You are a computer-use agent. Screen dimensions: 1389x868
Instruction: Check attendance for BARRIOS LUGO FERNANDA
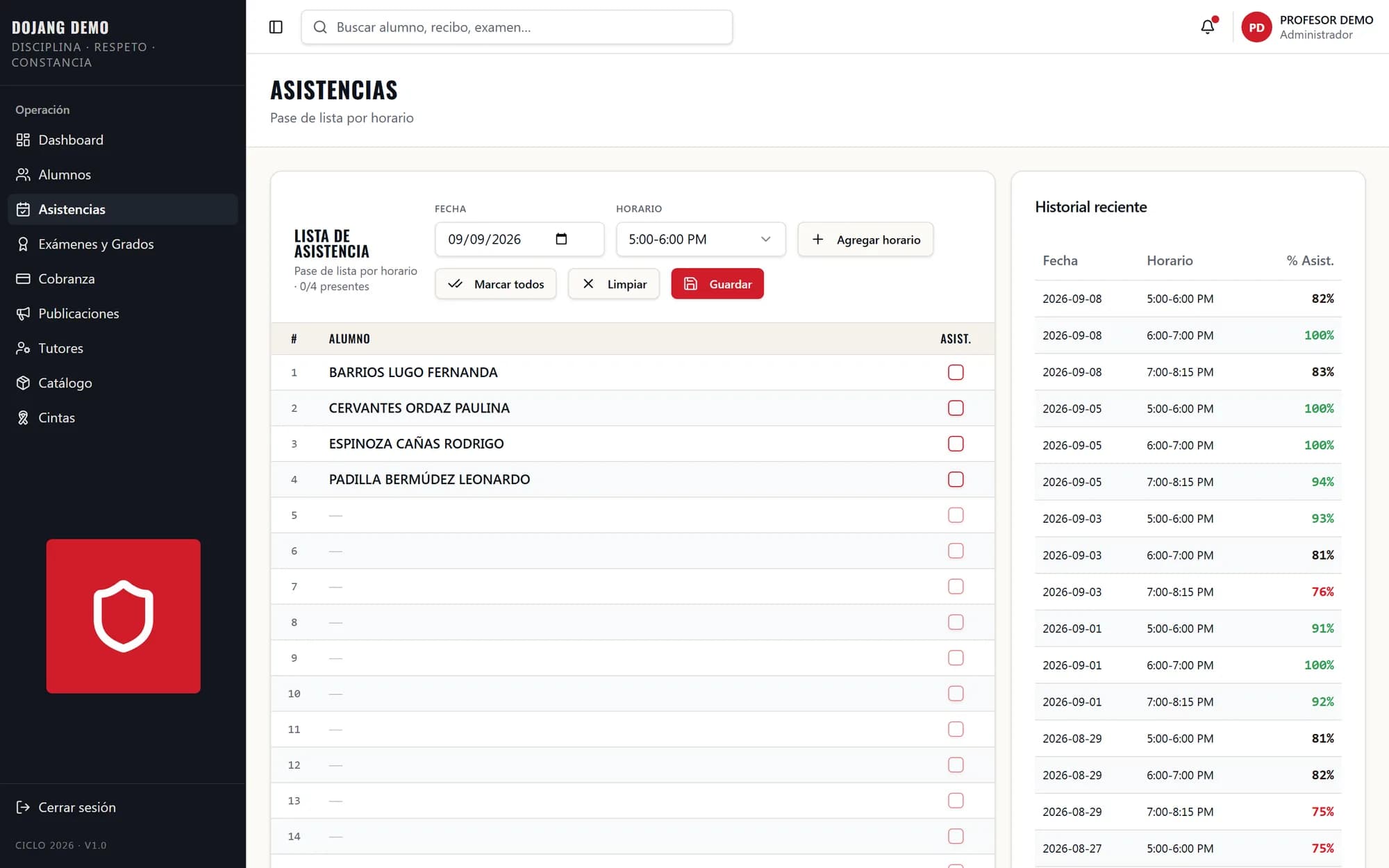(x=956, y=372)
